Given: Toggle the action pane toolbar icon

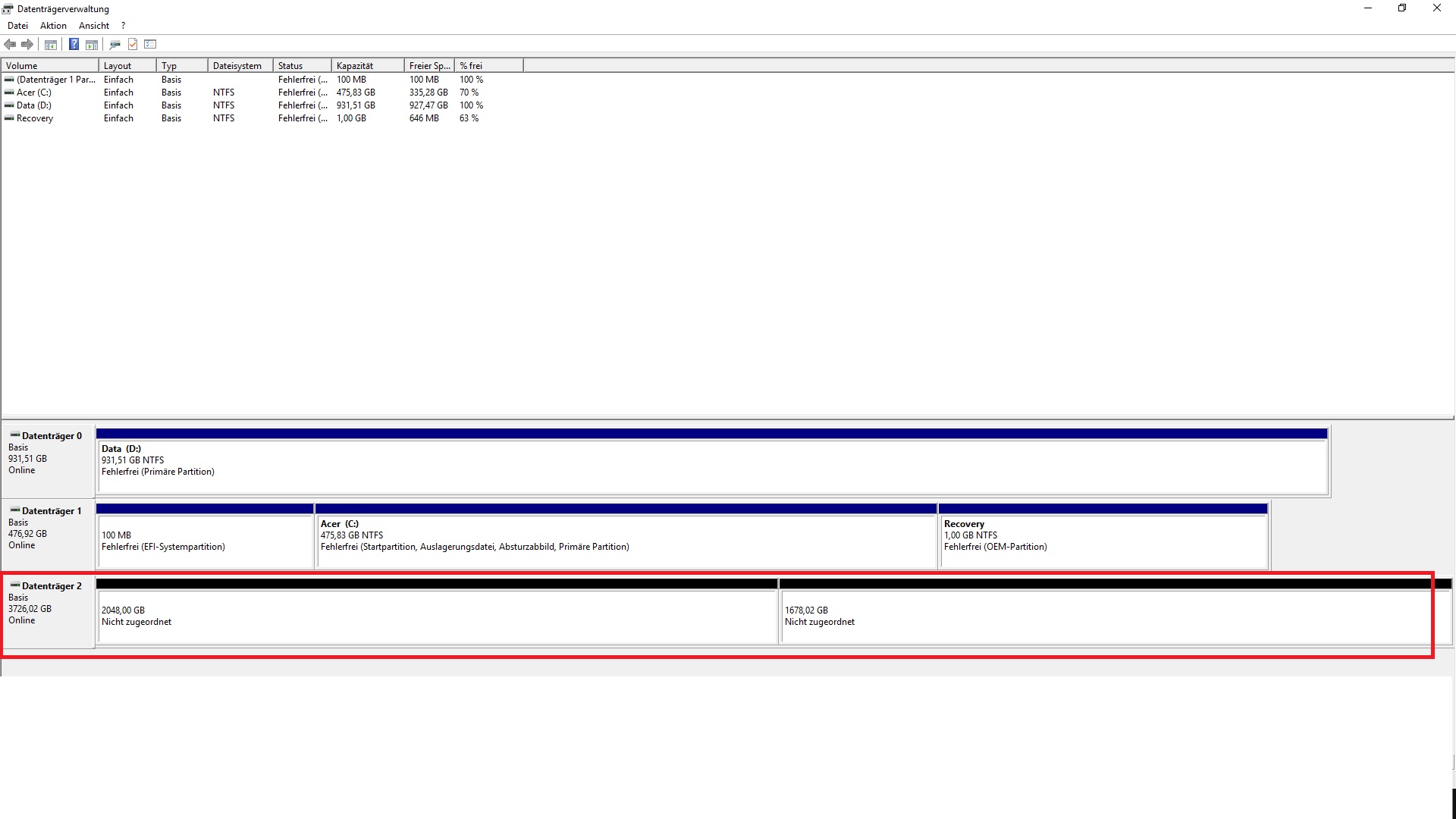Looking at the screenshot, I should [x=92, y=44].
